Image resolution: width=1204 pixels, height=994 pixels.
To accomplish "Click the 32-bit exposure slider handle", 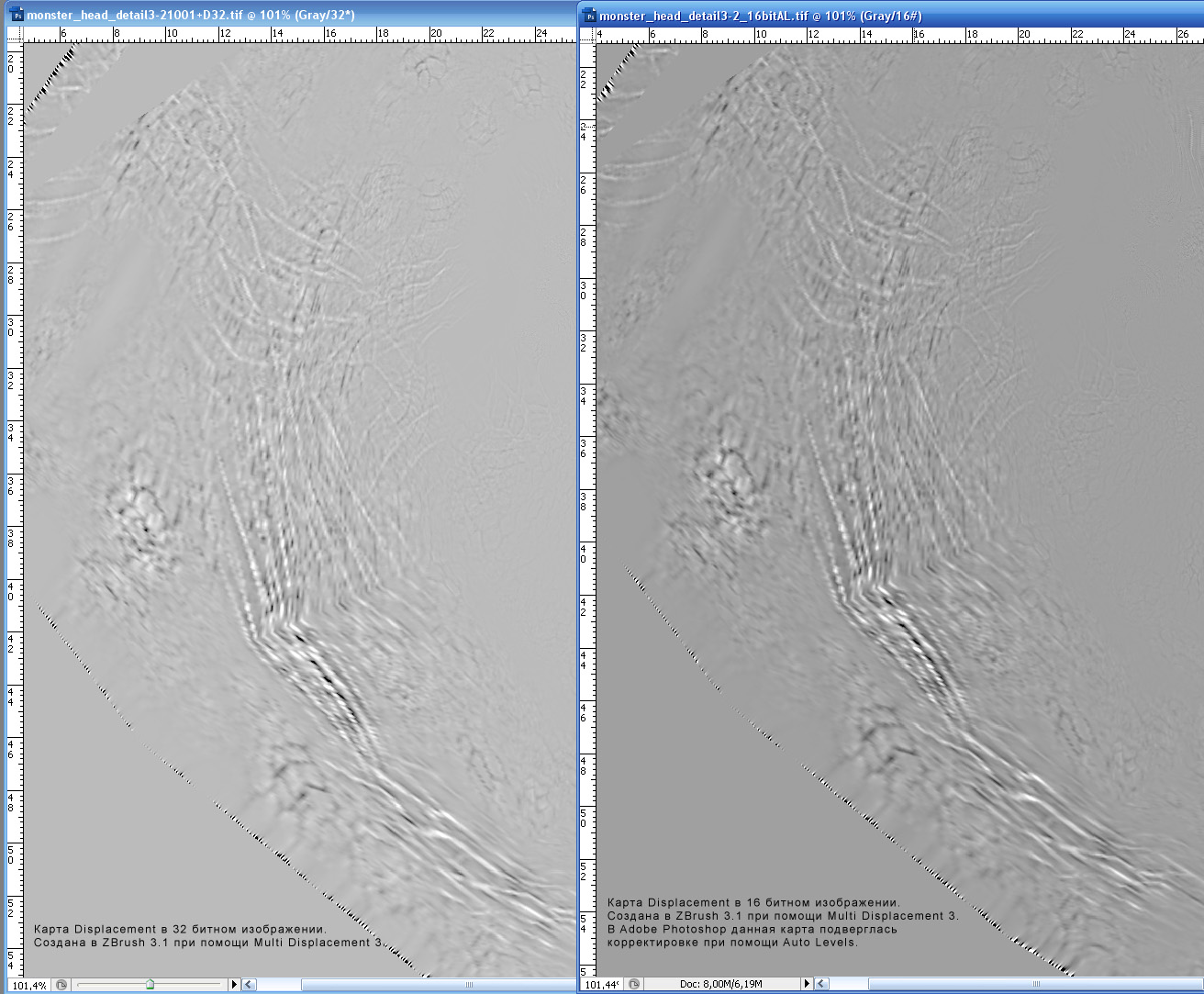I will [150, 985].
